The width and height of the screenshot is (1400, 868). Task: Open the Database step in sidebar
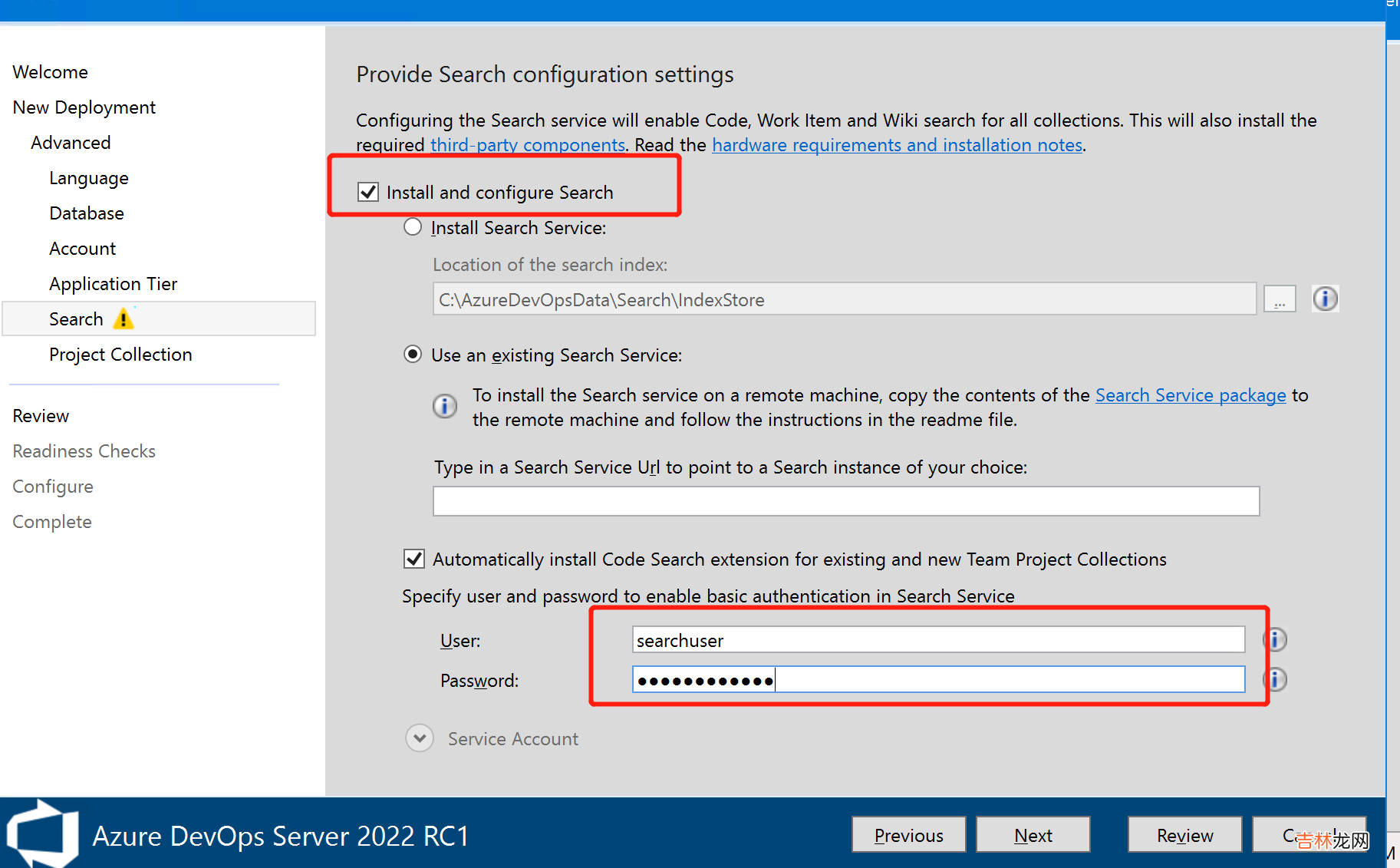(x=87, y=213)
